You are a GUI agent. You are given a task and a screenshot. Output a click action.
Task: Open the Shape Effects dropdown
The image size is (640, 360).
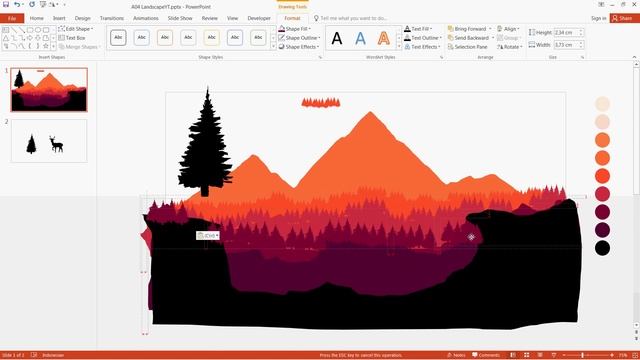click(299, 47)
